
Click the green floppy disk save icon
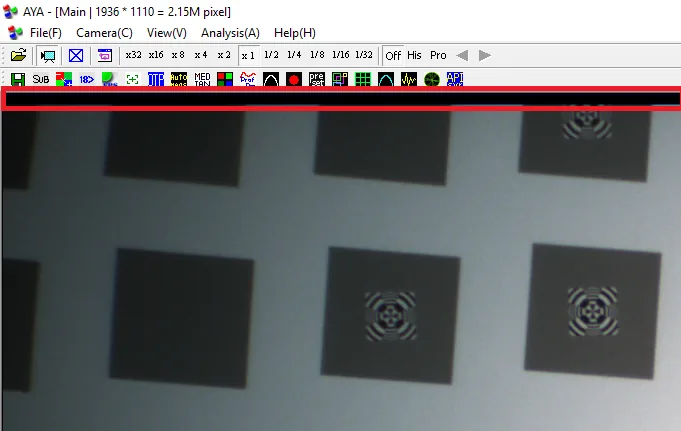(x=18, y=79)
